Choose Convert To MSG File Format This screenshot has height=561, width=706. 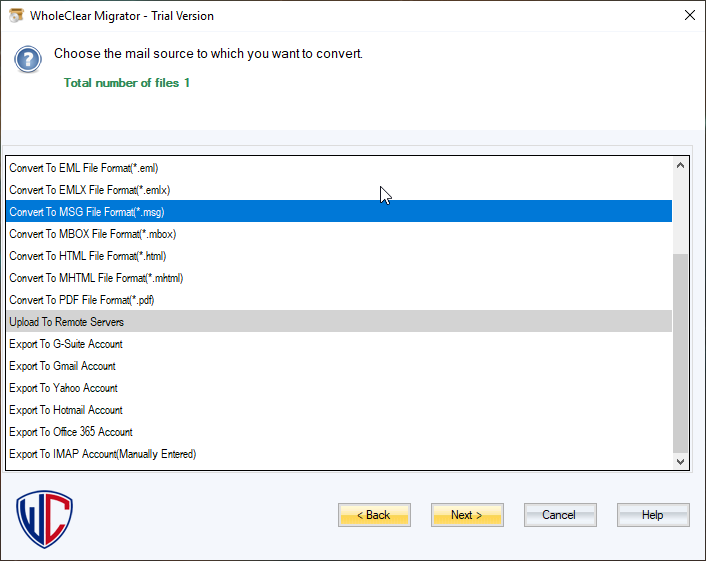point(87,212)
